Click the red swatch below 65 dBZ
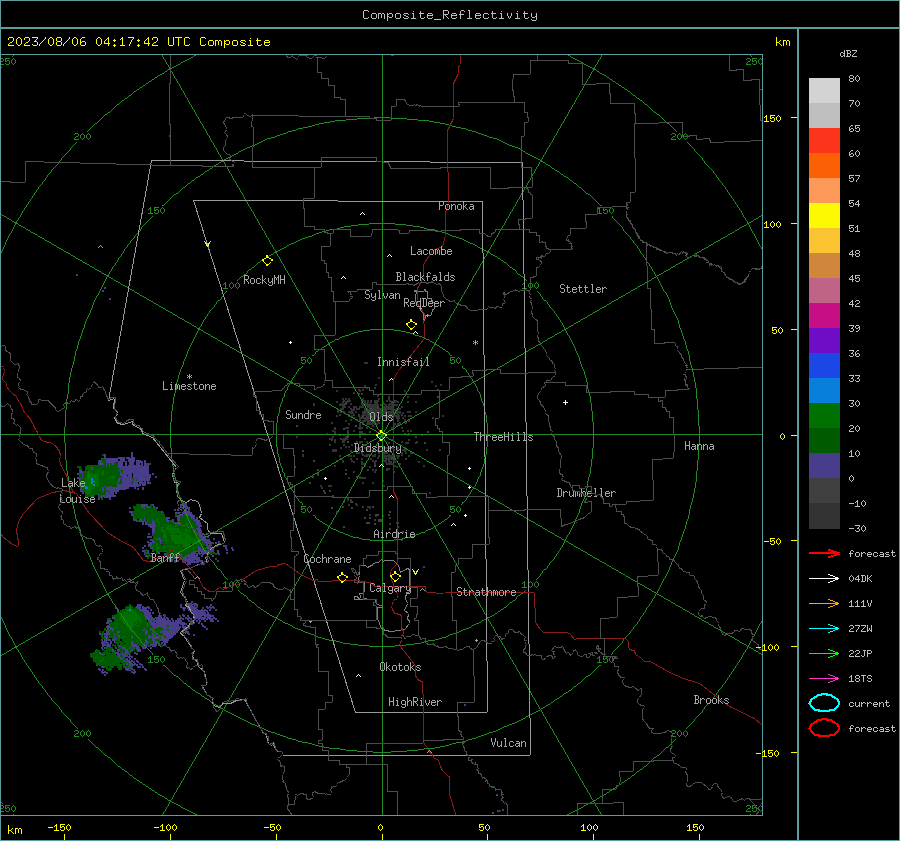 (x=824, y=141)
